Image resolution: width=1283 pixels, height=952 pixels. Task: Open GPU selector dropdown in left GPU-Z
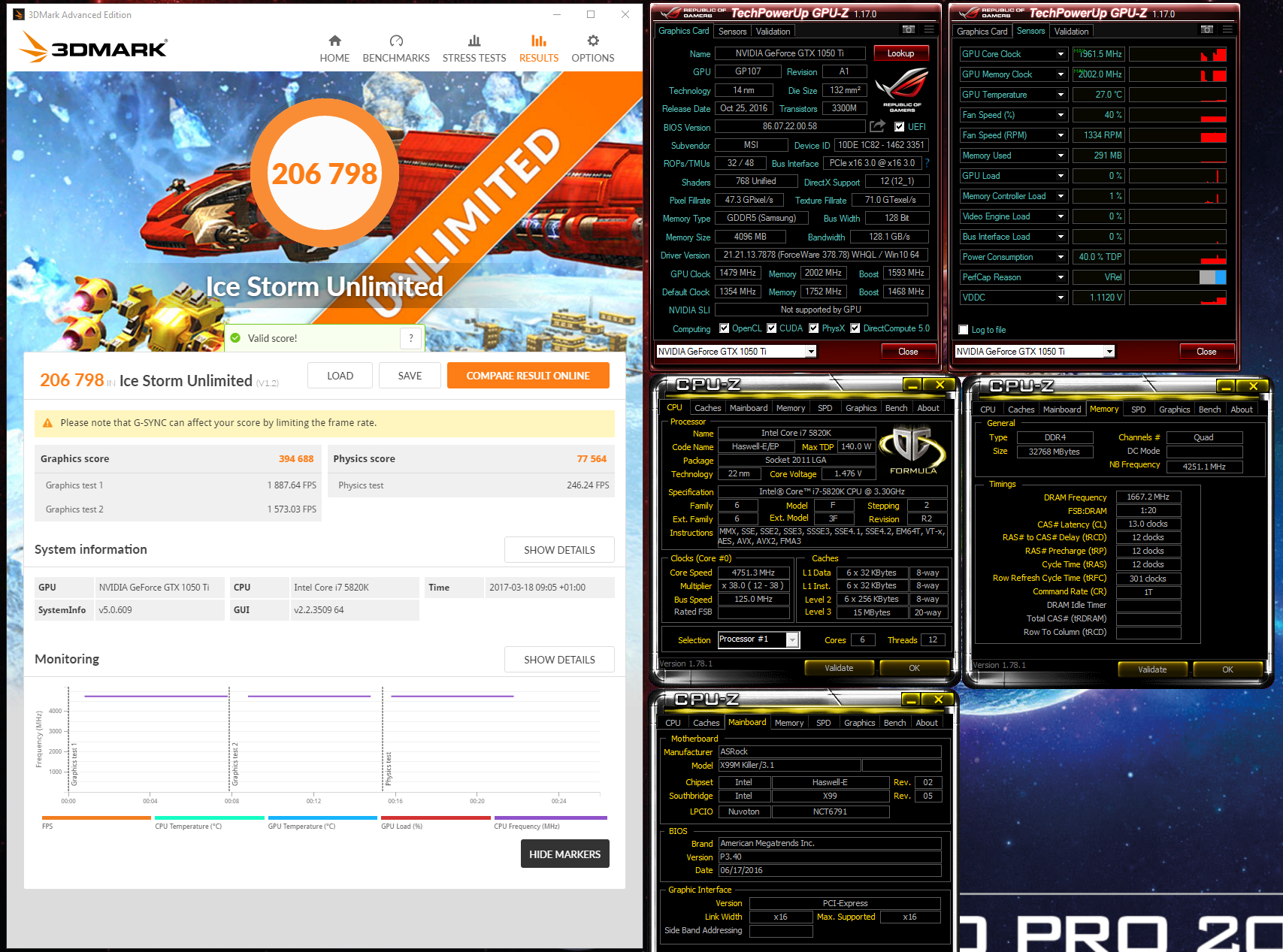click(x=811, y=352)
